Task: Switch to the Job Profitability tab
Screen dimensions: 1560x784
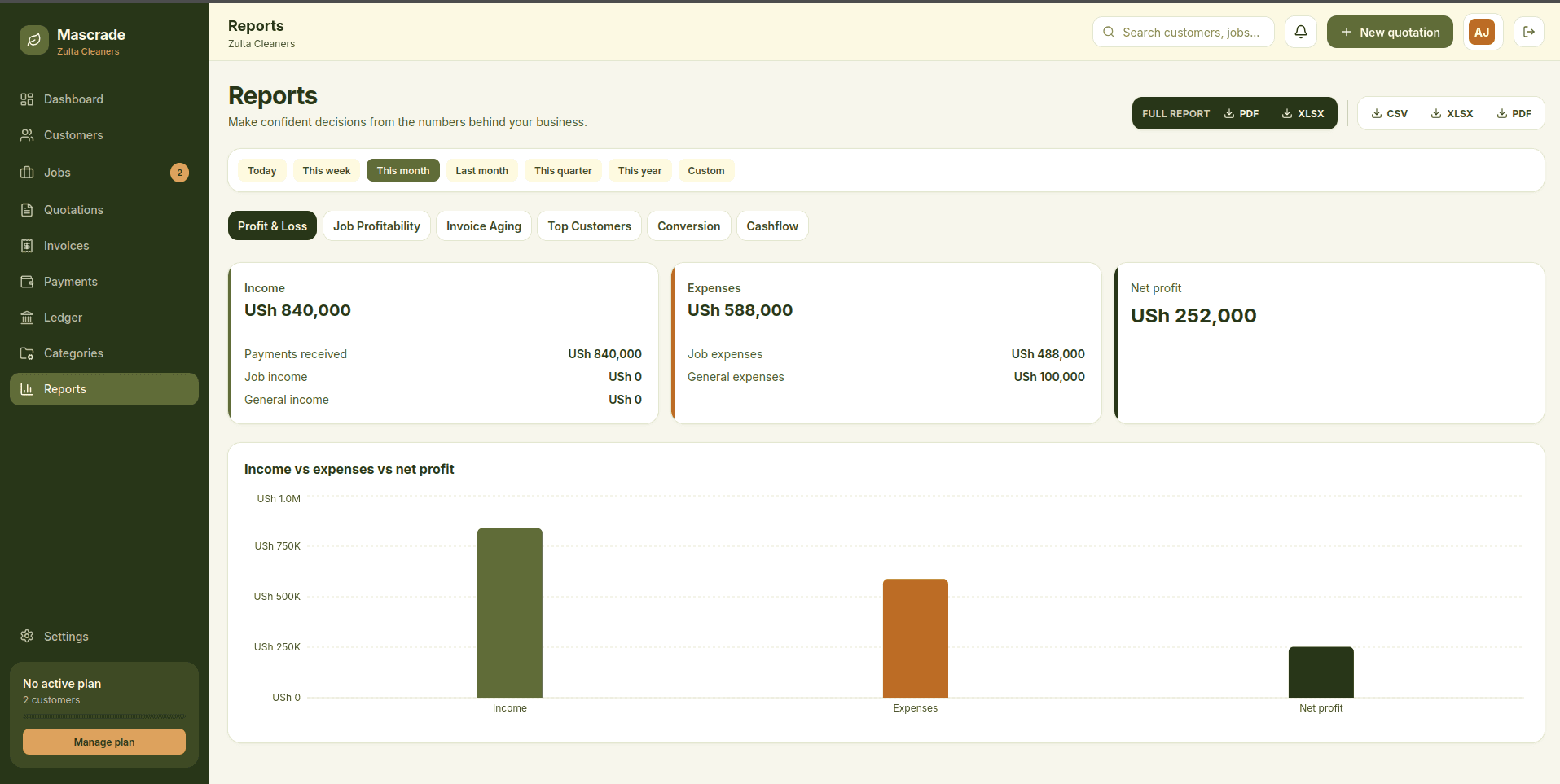Action: 376,226
